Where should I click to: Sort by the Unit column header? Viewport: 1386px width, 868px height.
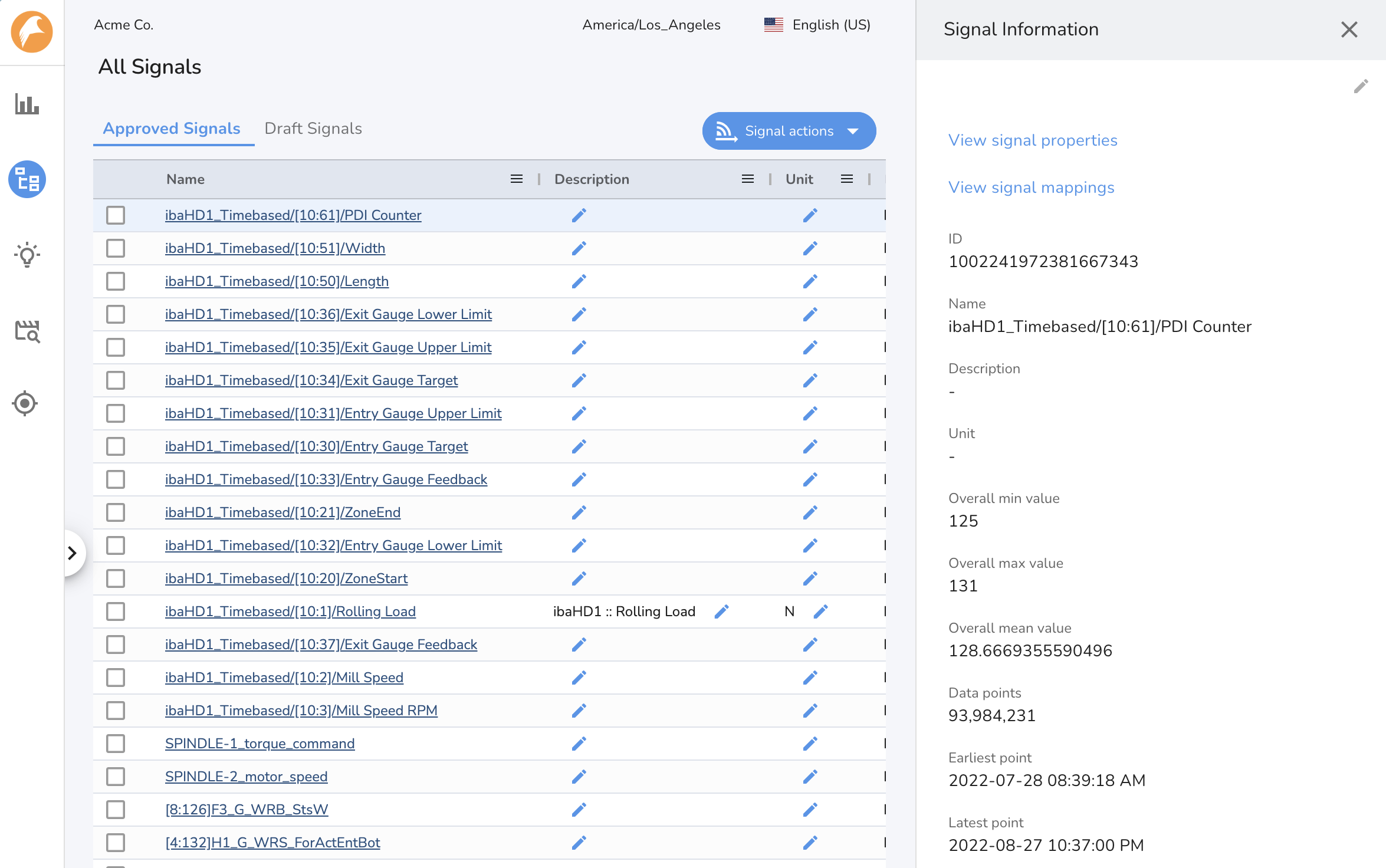[x=799, y=179]
